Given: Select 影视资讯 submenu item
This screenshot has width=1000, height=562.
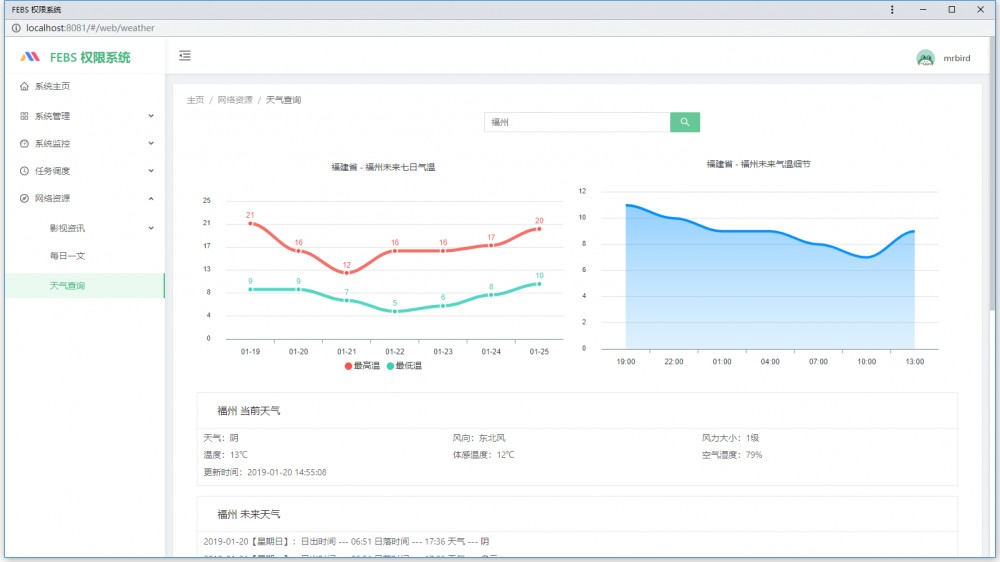Looking at the screenshot, I should click(x=67, y=228).
